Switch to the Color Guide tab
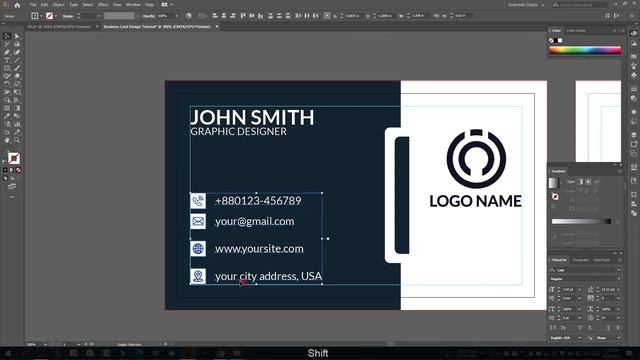This screenshot has height=360, width=640. point(576,31)
